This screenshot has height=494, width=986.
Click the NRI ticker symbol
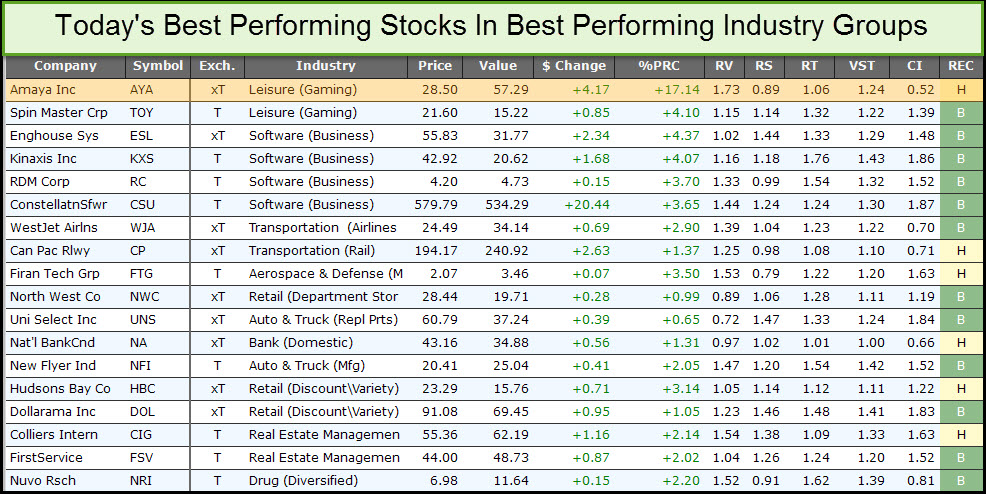pos(141,481)
